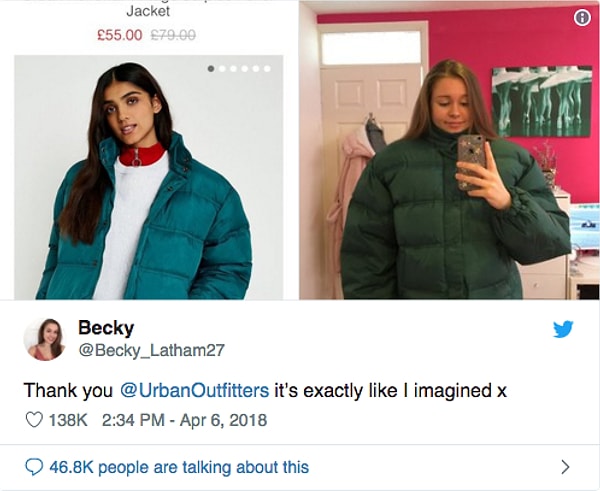Click the blue Twitter bird logo
Screen dimensions: 600x491
tap(563, 329)
